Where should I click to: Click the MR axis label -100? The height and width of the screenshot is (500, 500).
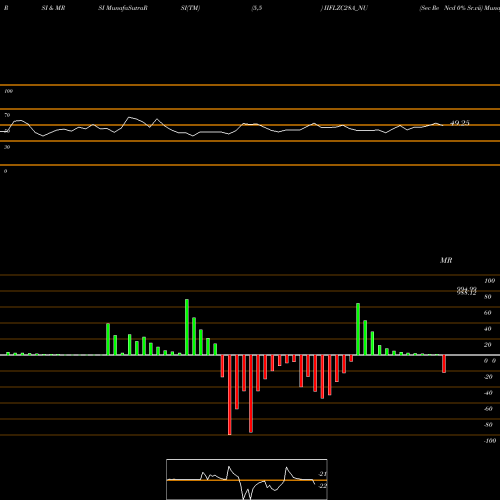(x=490, y=441)
